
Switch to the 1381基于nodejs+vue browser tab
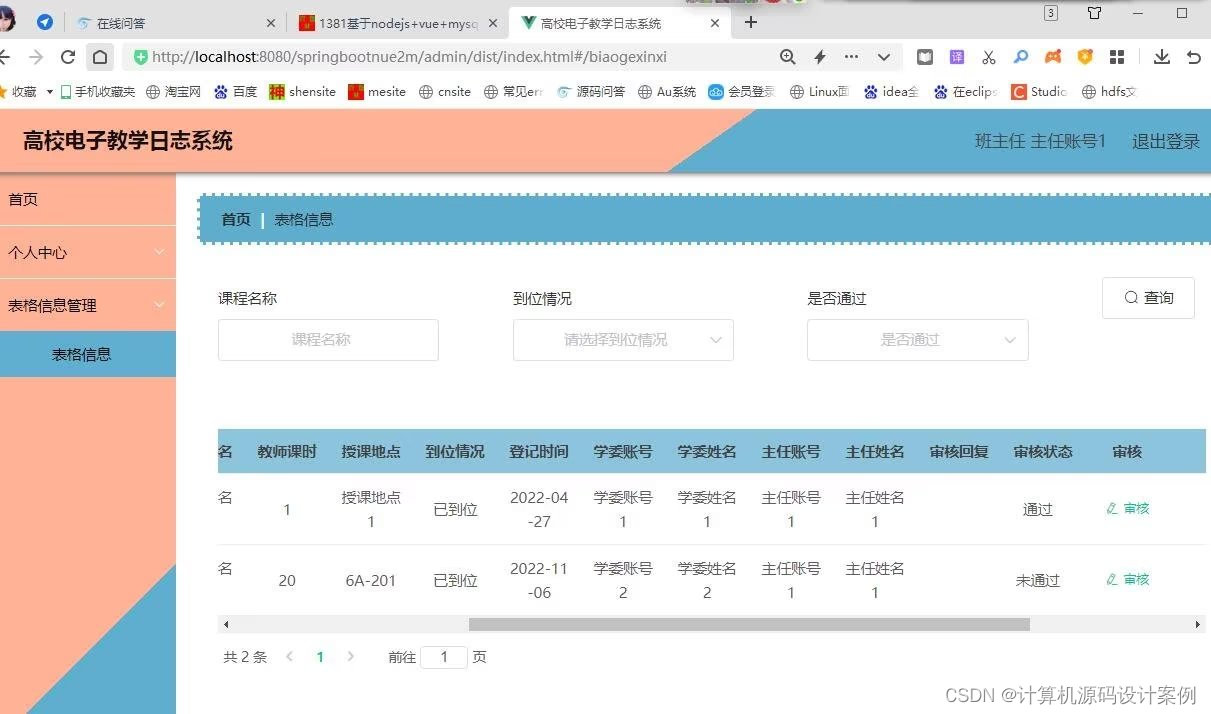coord(390,22)
